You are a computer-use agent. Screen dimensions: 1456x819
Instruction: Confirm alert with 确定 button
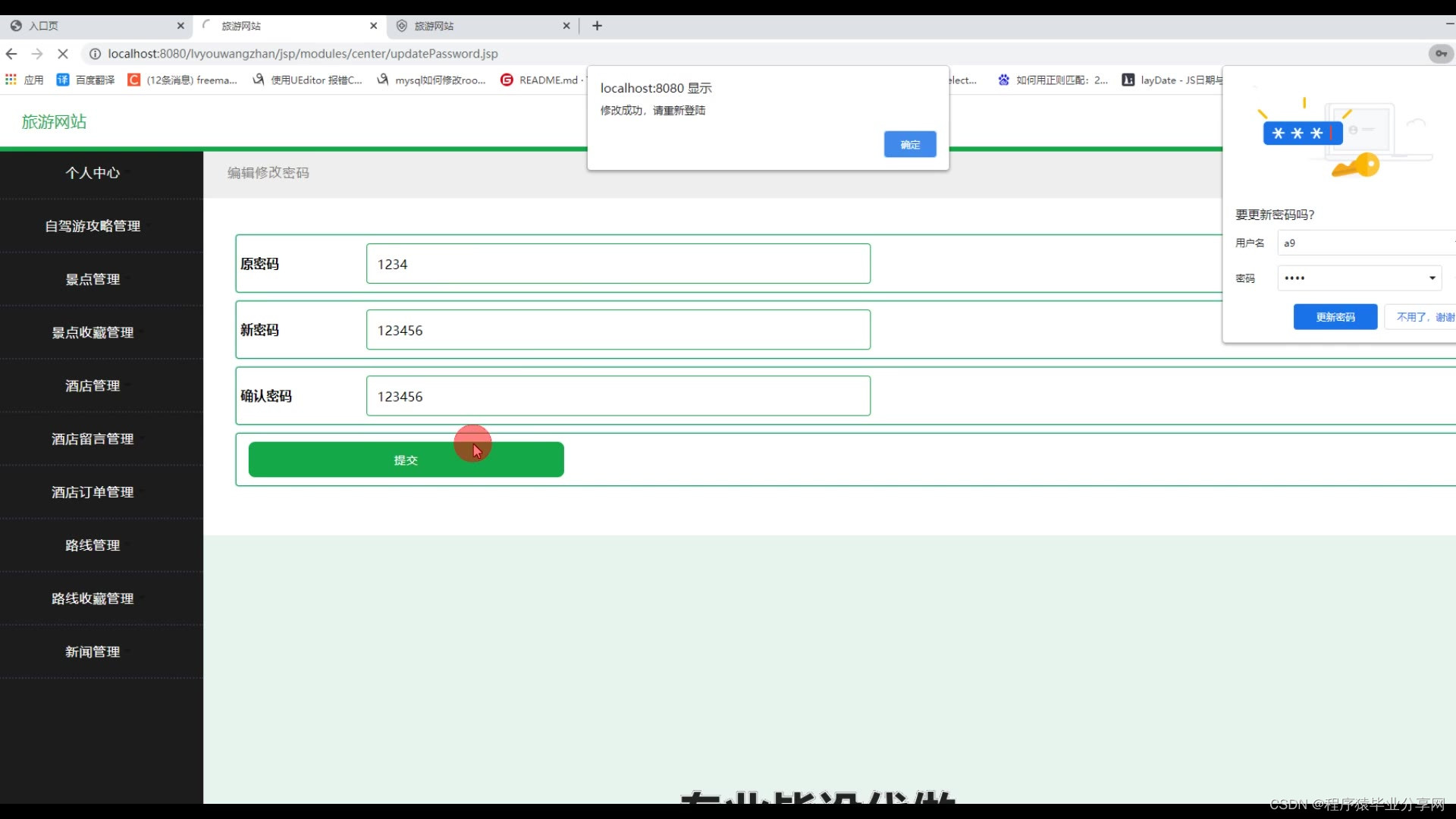click(x=909, y=145)
